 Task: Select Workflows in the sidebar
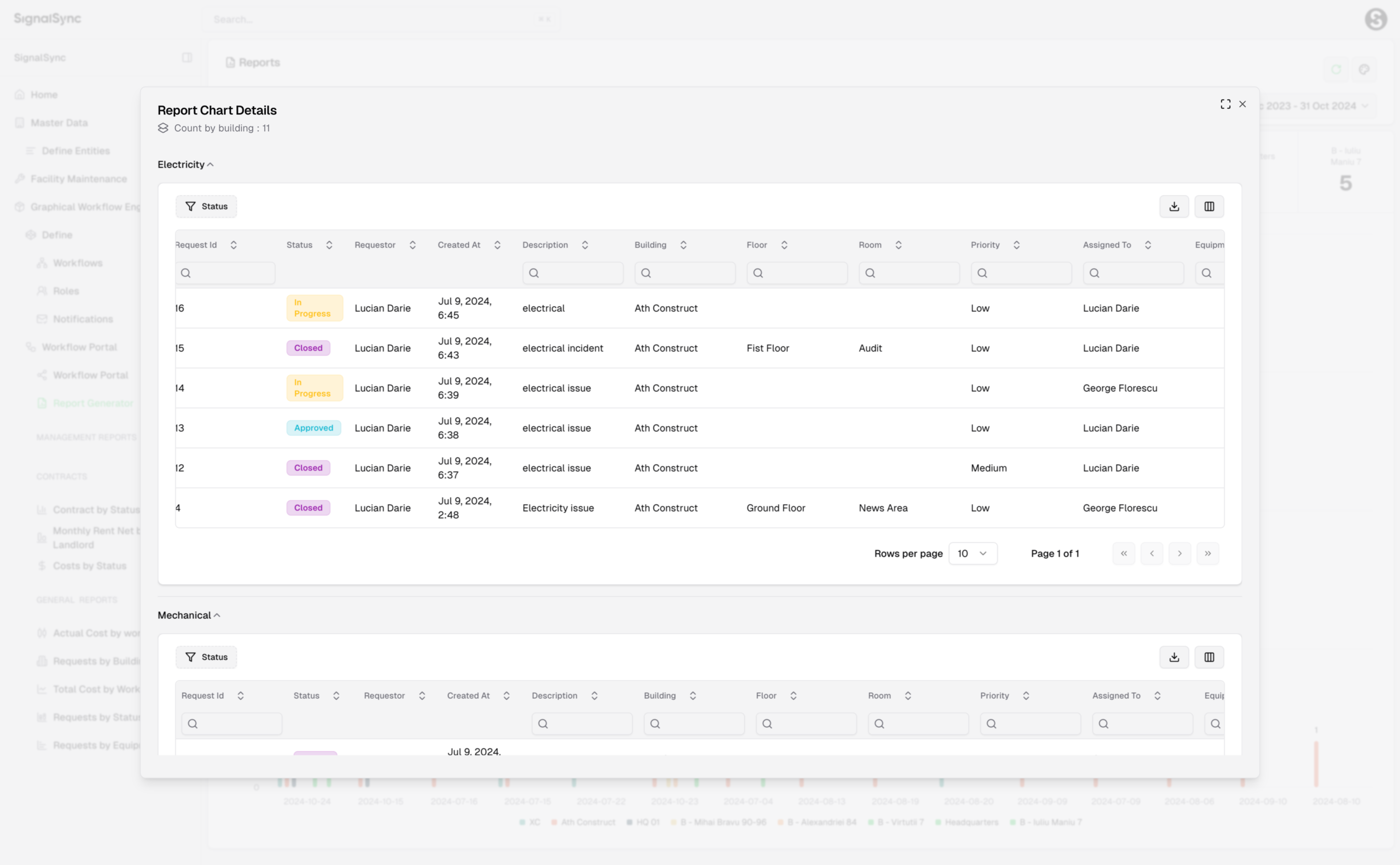coord(77,263)
